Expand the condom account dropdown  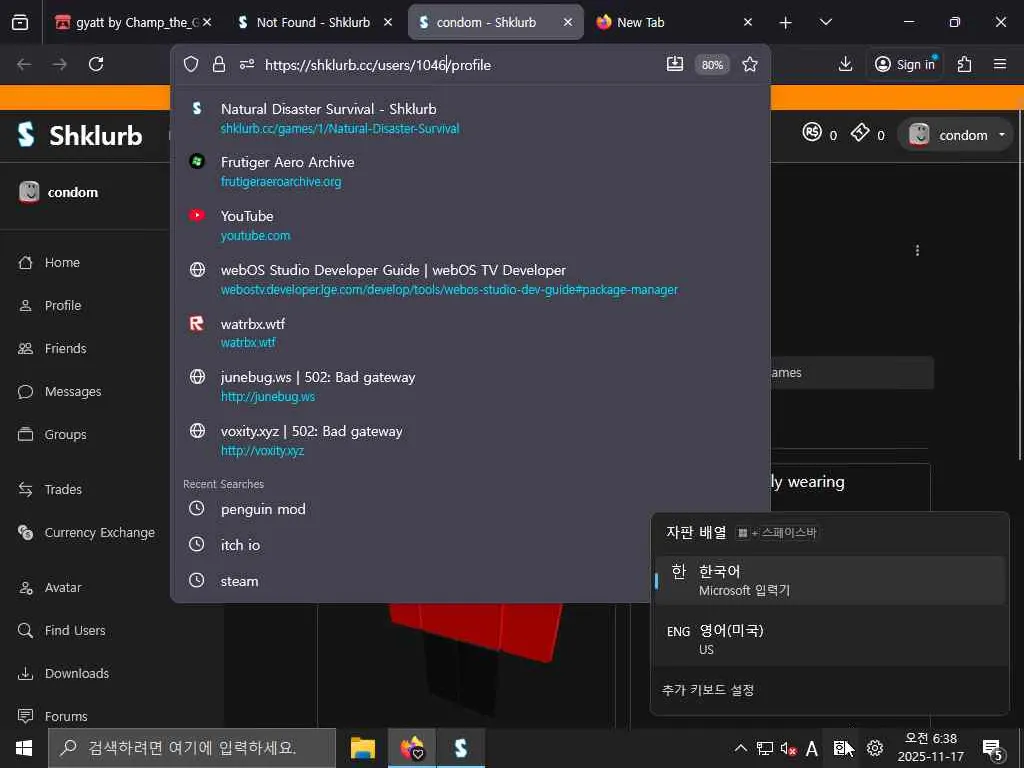click(x=956, y=135)
